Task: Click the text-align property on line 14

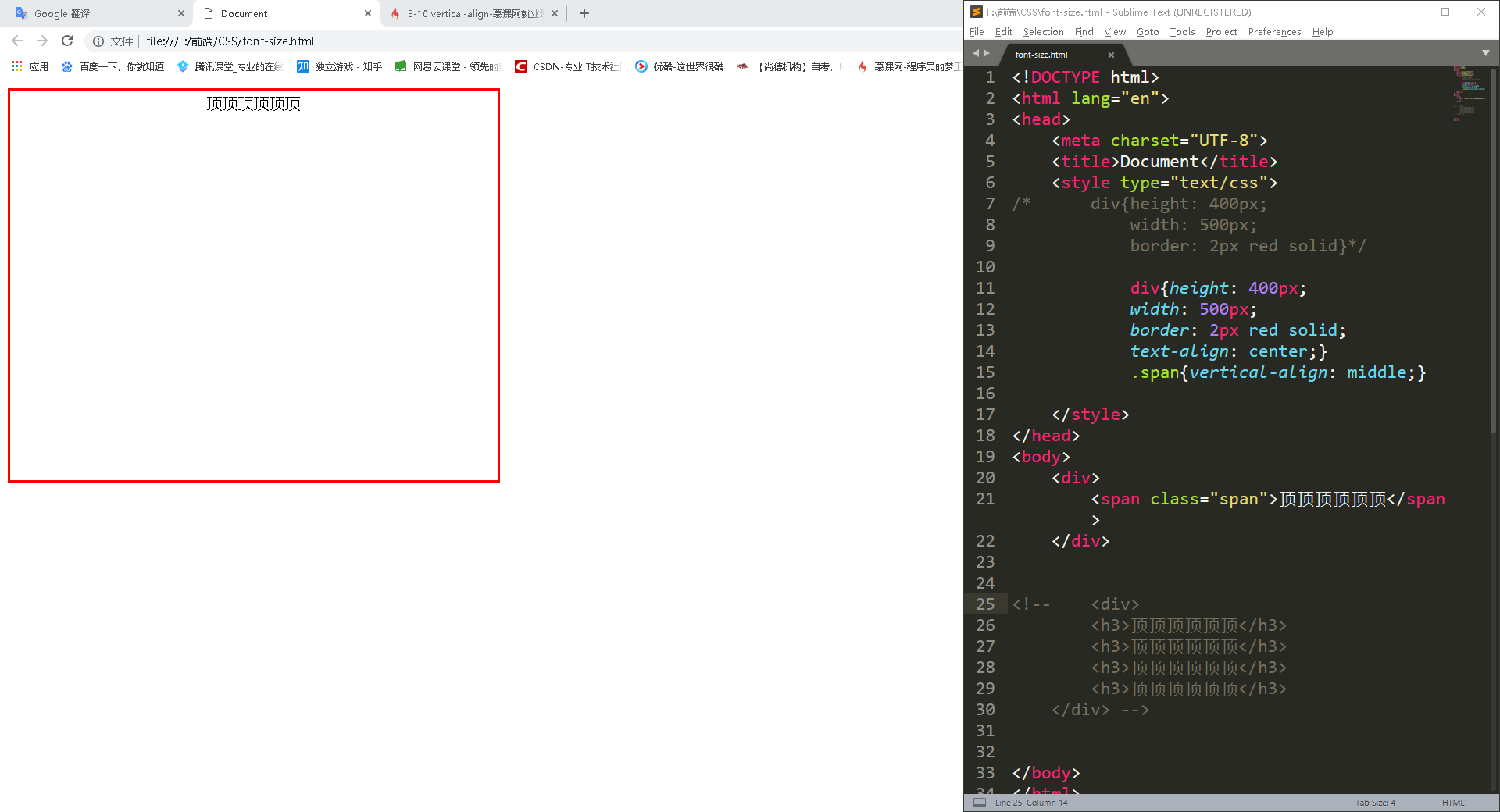Action: click(1179, 351)
